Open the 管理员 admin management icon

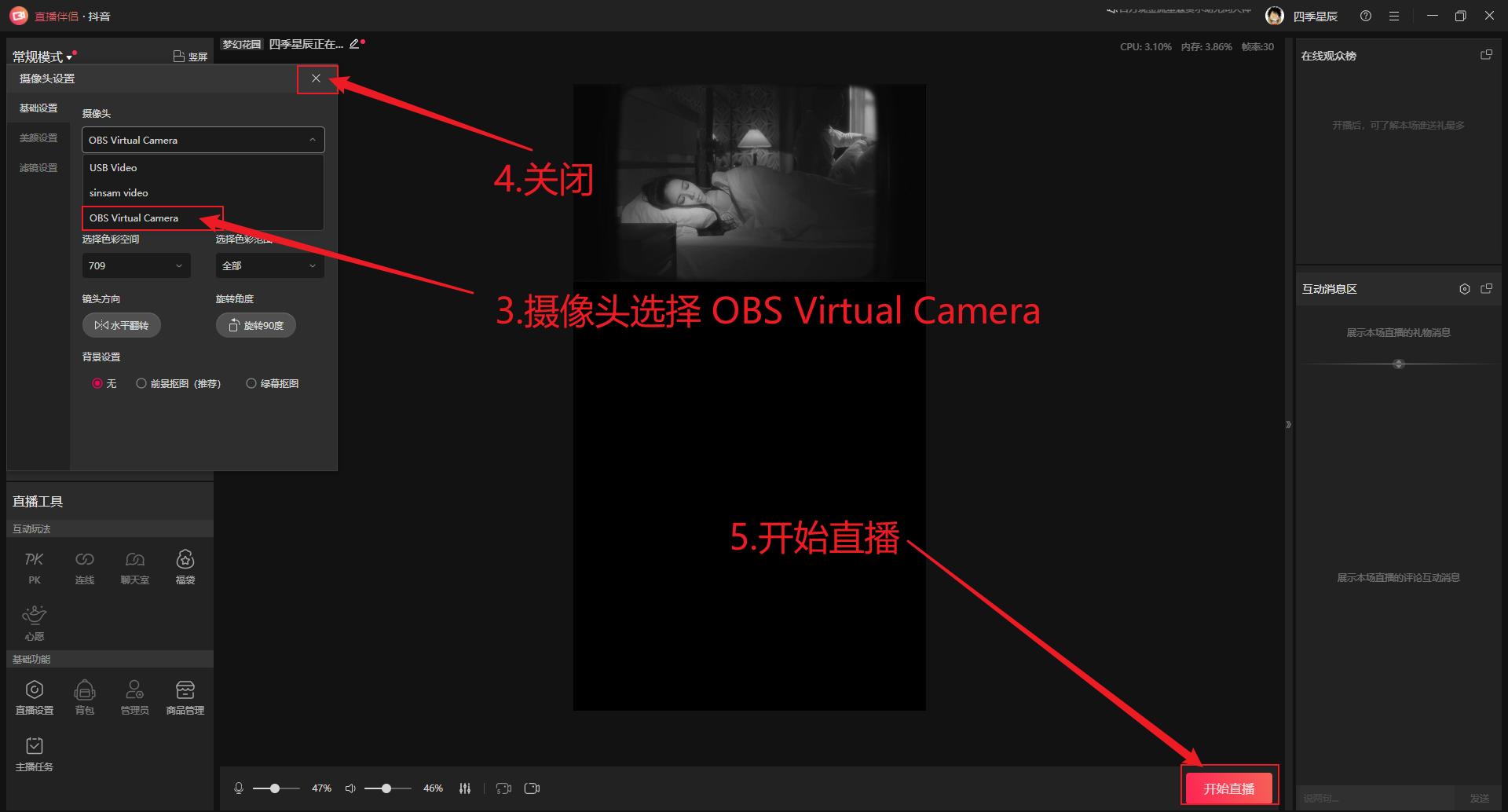coord(134,695)
